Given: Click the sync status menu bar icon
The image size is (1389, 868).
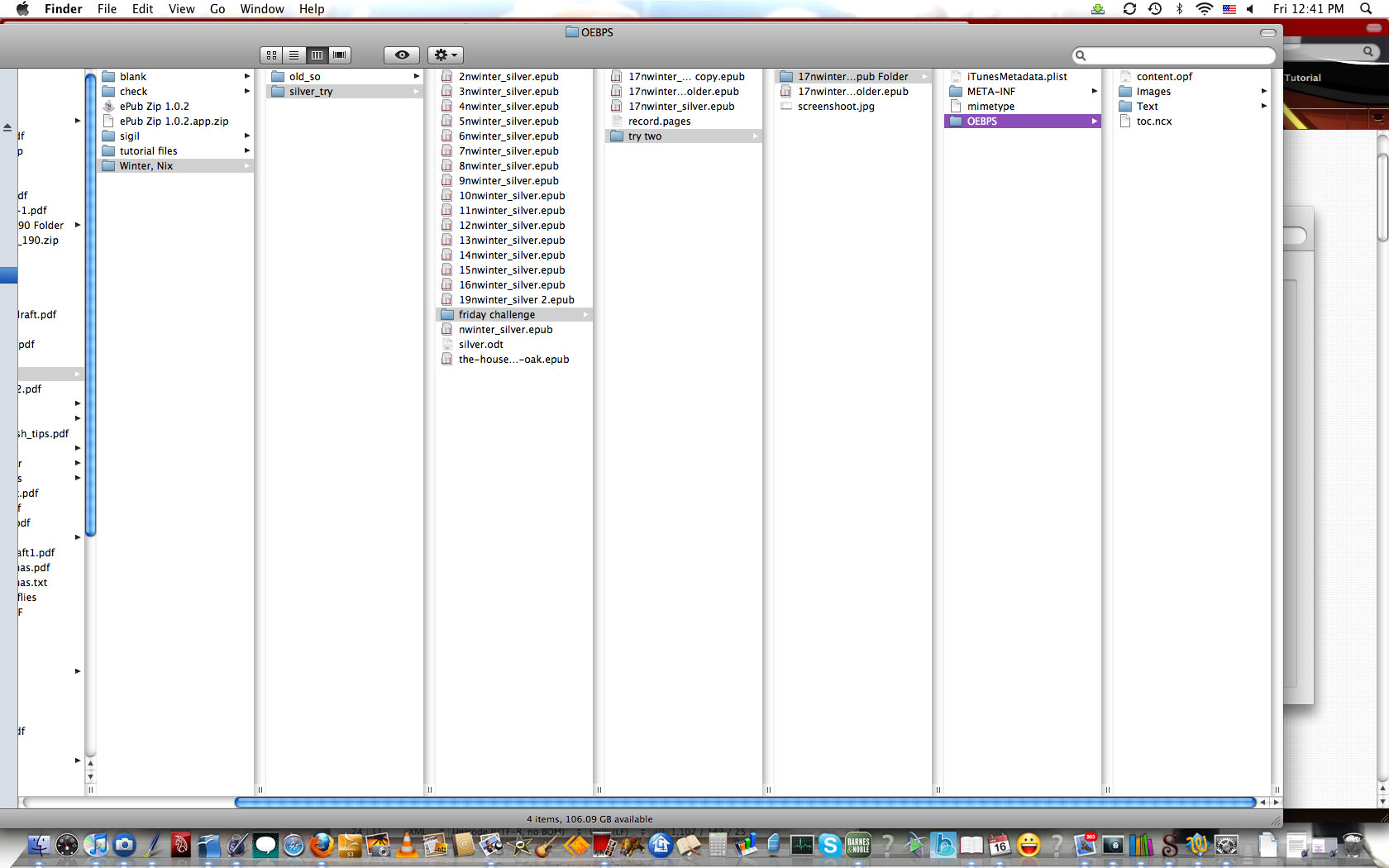Looking at the screenshot, I should [1129, 9].
